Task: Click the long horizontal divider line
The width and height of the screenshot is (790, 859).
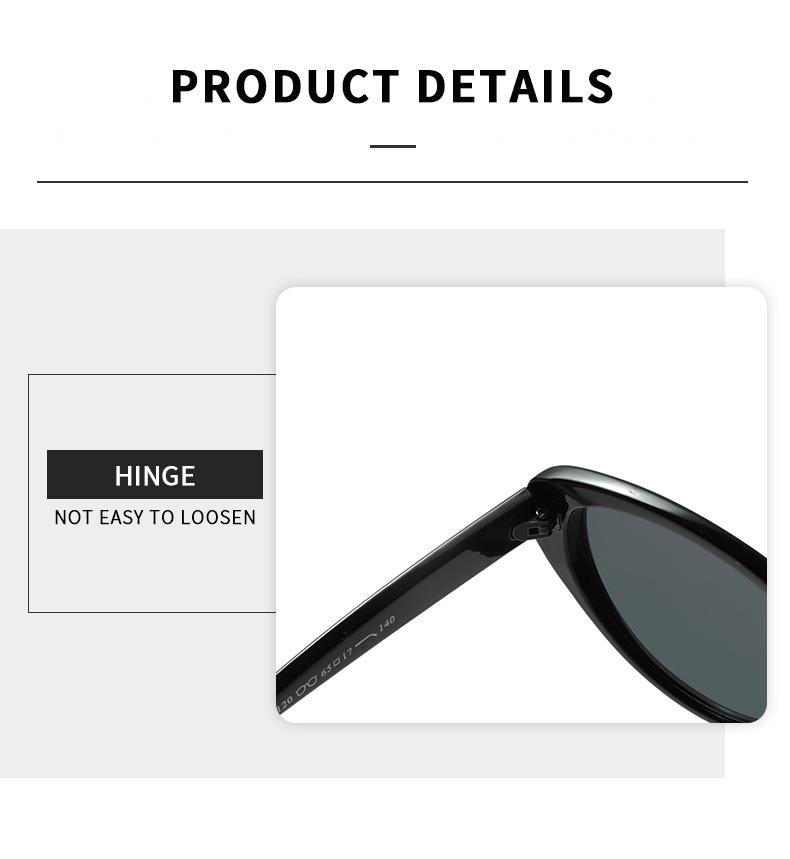Action: [x=392, y=181]
